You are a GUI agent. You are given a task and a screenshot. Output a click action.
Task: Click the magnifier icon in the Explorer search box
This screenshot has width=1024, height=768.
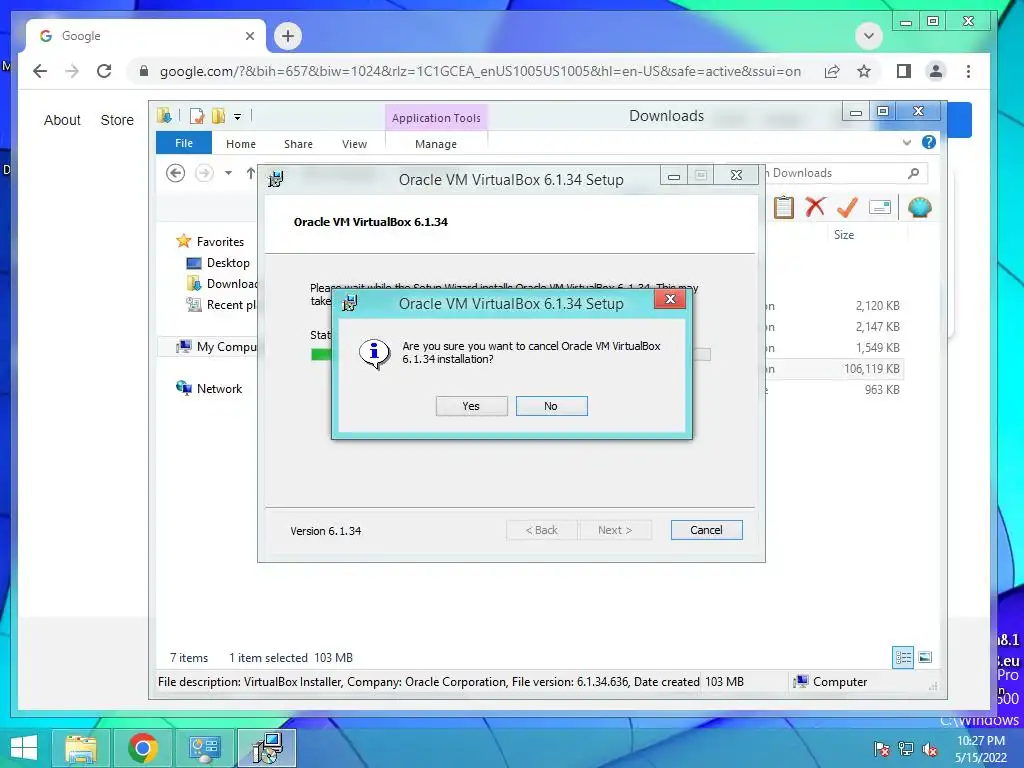(x=914, y=173)
